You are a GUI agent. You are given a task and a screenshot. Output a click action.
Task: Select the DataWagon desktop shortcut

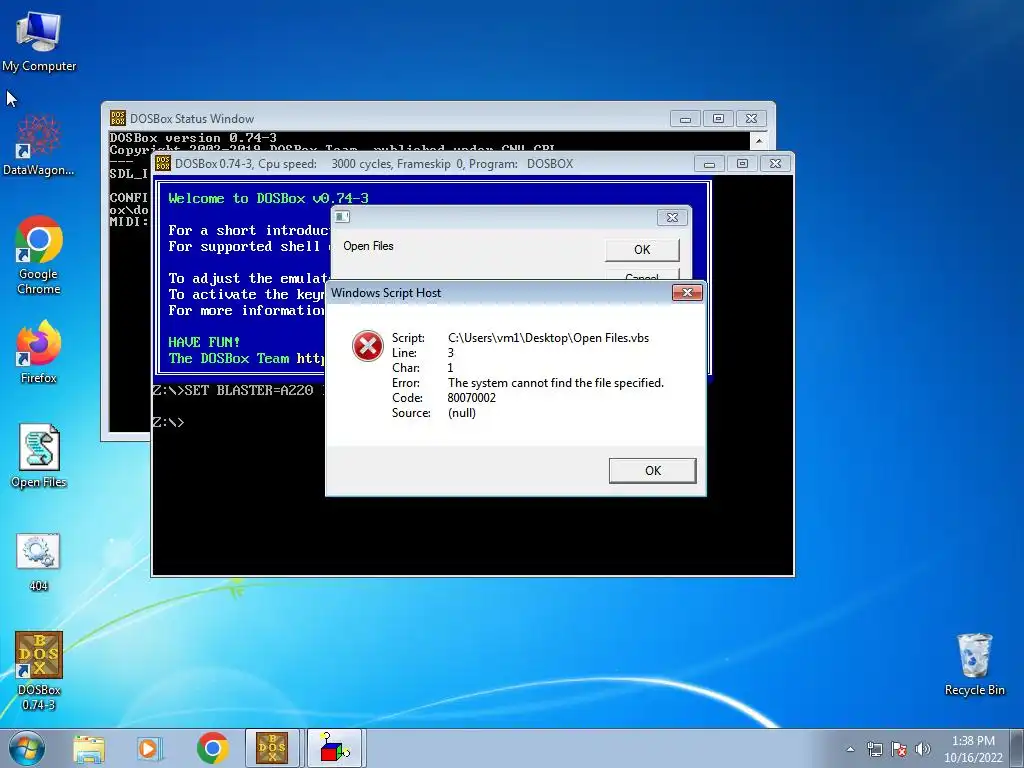click(39, 145)
